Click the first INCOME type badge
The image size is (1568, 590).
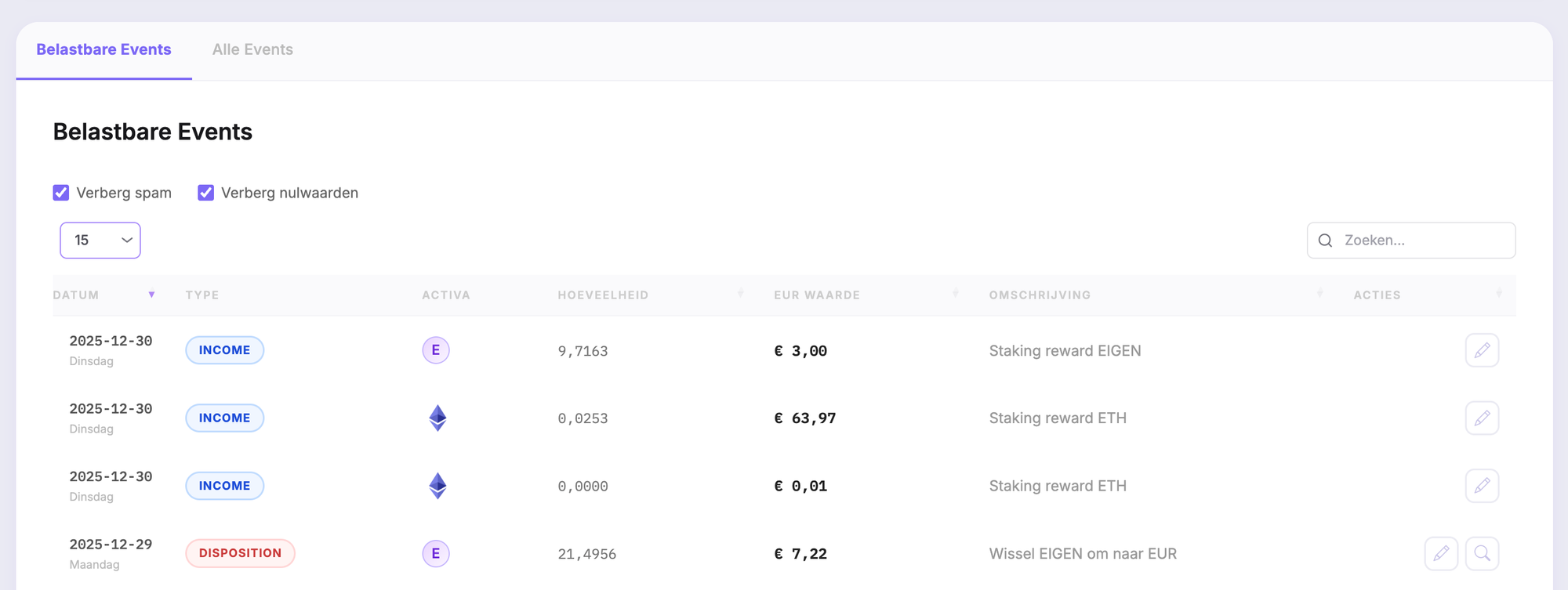[224, 350]
